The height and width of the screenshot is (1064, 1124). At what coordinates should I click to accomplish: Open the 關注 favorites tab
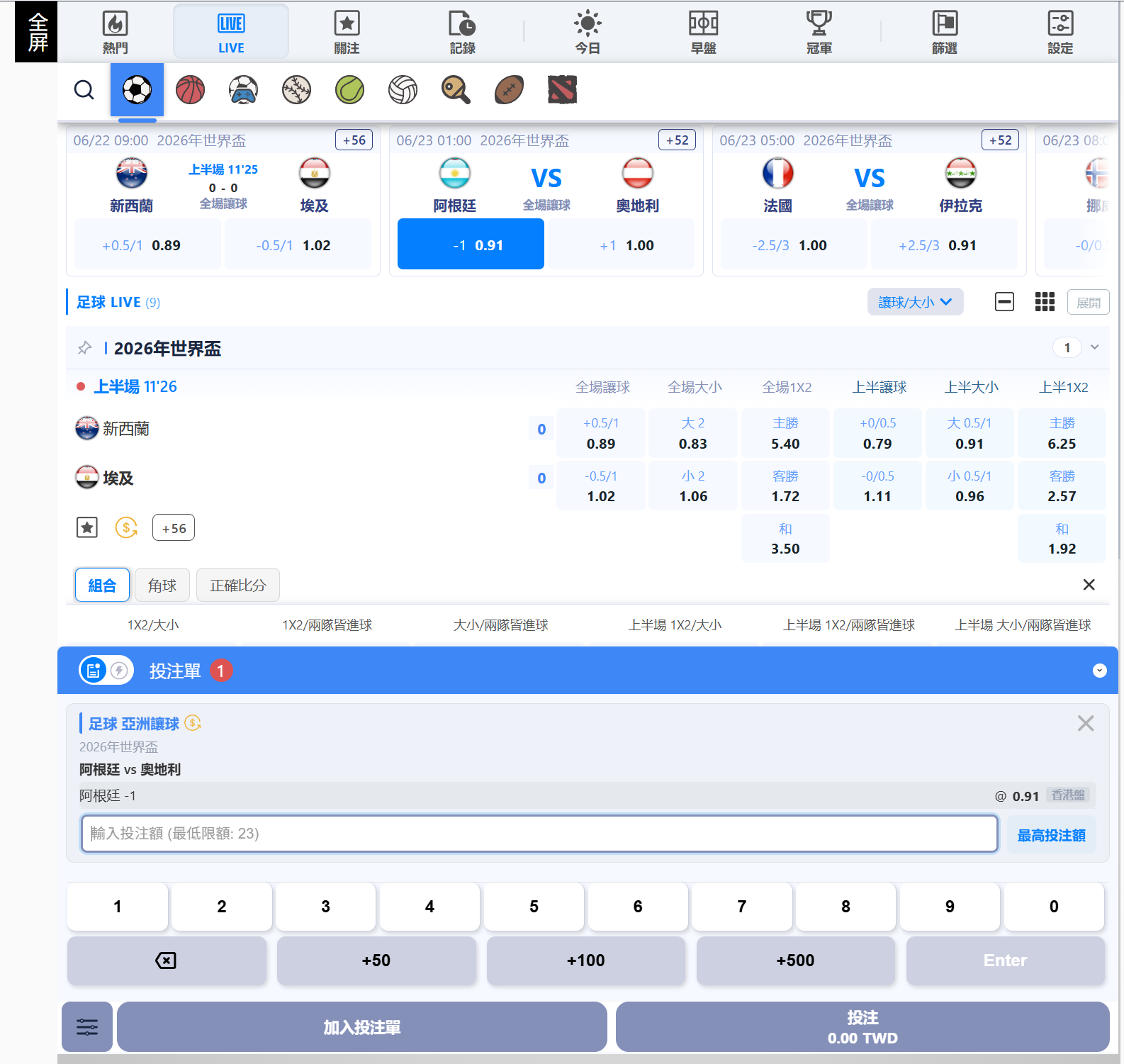click(x=347, y=32)
